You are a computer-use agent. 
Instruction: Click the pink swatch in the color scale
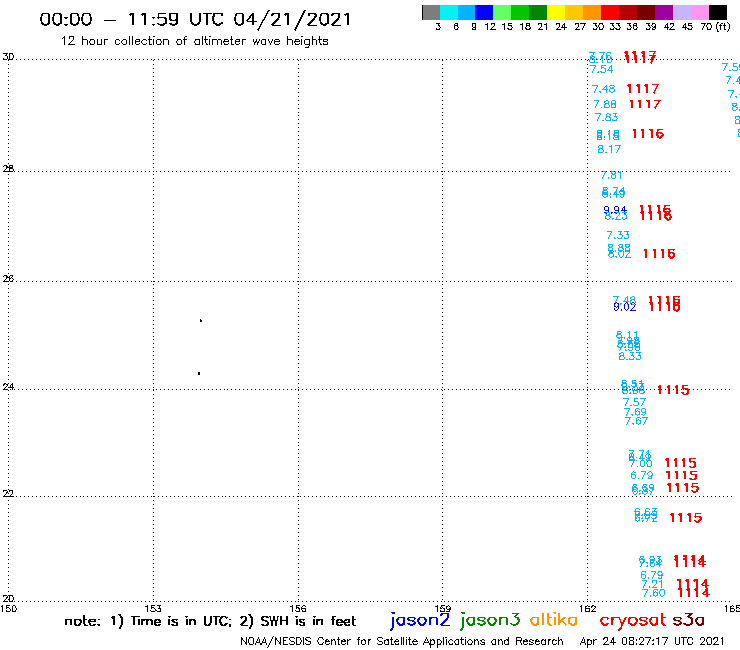(x=699, y=12)
